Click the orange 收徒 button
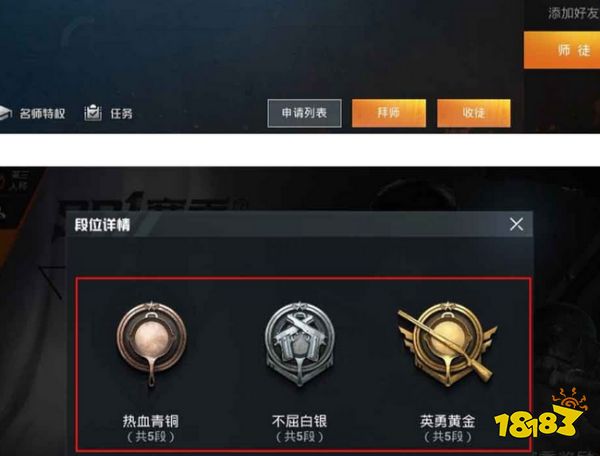Image resolution: width=600 pixels, height=456 pixels. point(474,113)
